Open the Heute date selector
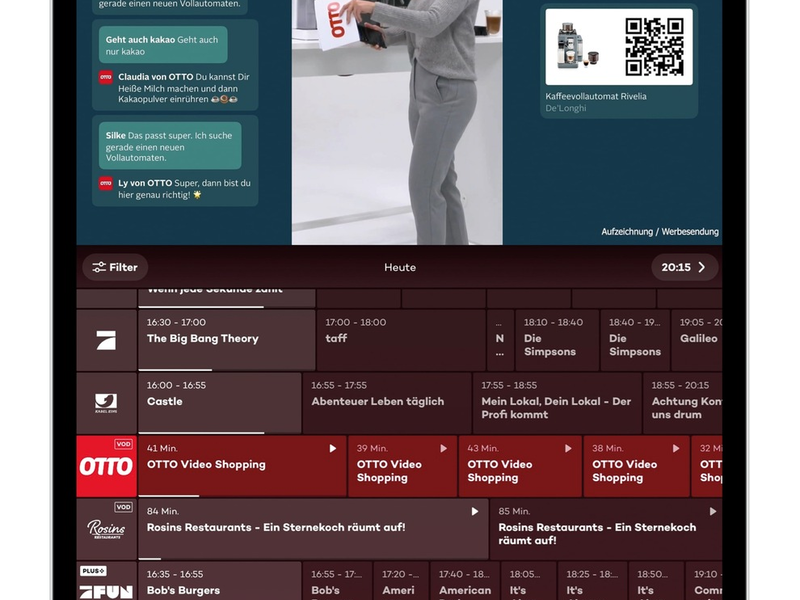Image resolution: width=800 pixels, height=600 pixels. [399, 267]
